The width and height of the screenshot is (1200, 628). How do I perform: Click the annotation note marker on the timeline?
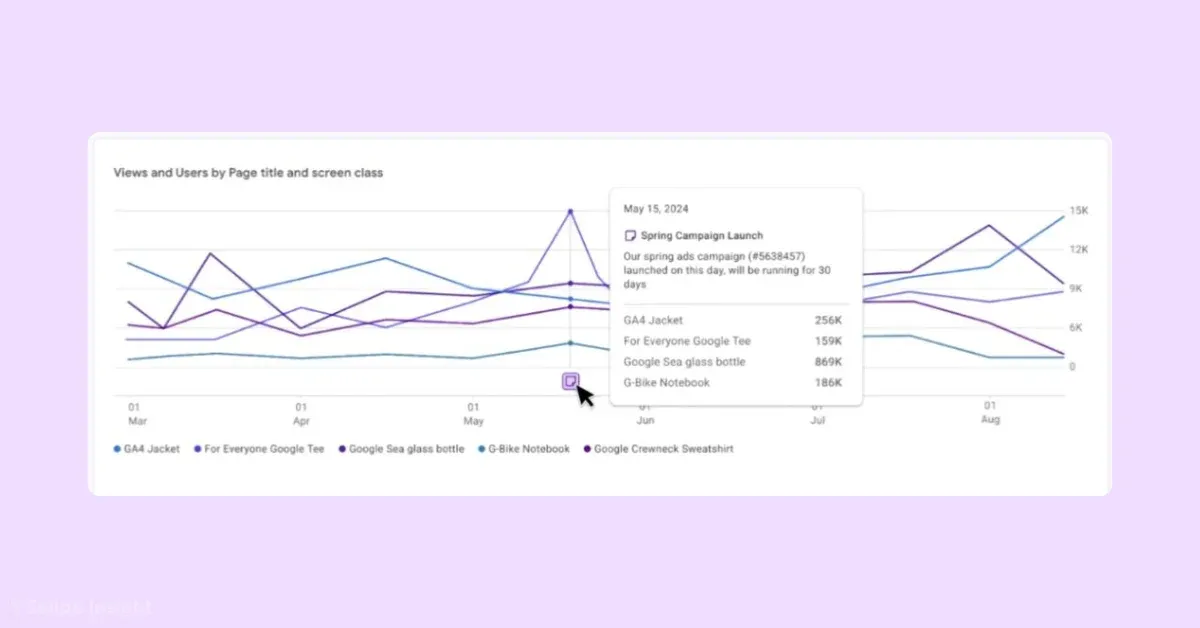tap(570, 381)
